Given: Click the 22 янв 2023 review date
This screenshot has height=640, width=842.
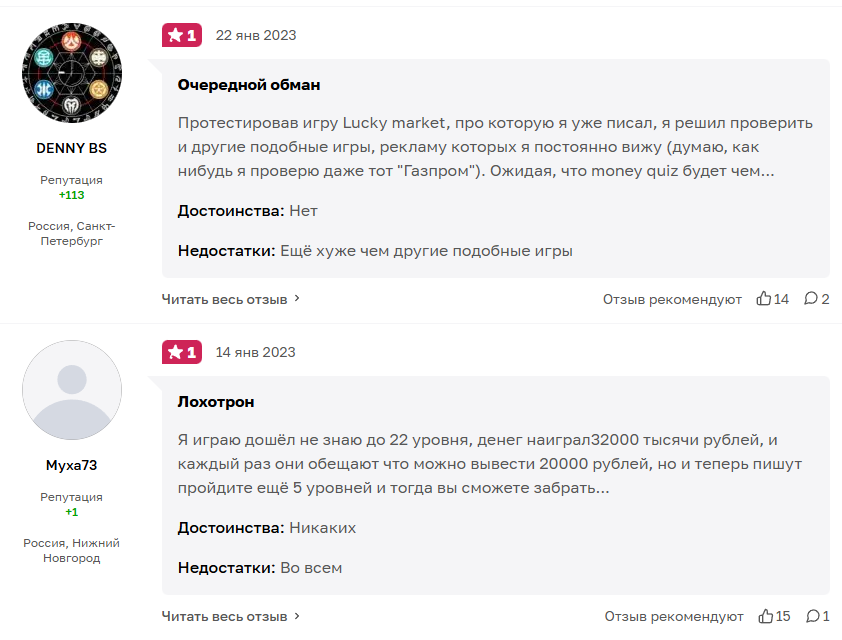Looking at the screenshot, I should point(256,35).
